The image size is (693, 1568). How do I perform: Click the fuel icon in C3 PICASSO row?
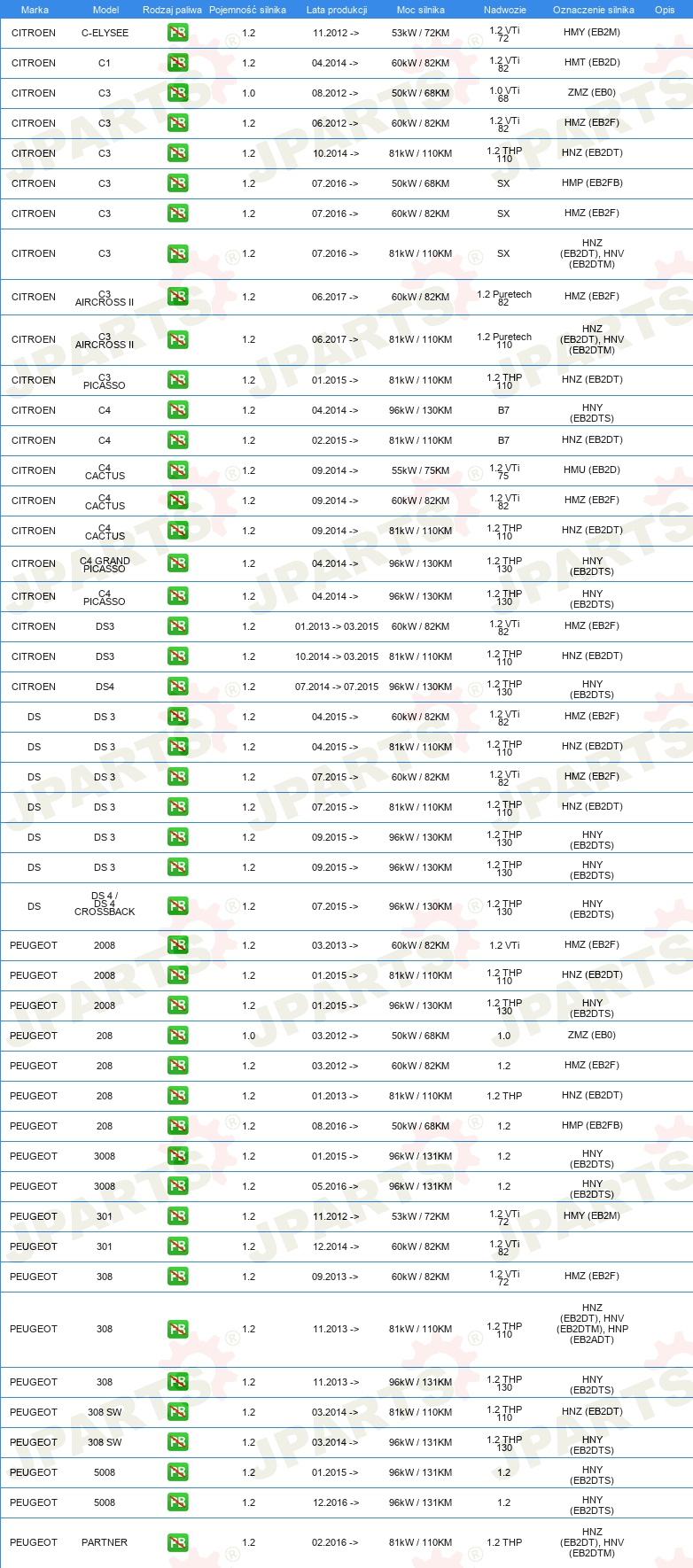pos(177,380)
